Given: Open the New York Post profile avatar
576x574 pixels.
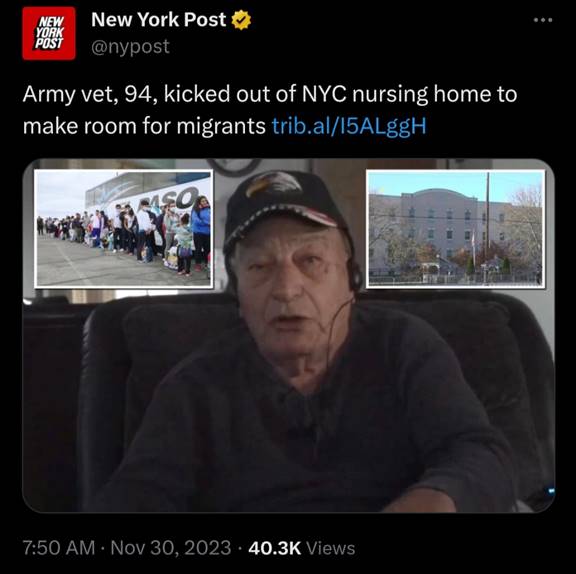Looking at the screenshot, I should click(x=49, y=33).
